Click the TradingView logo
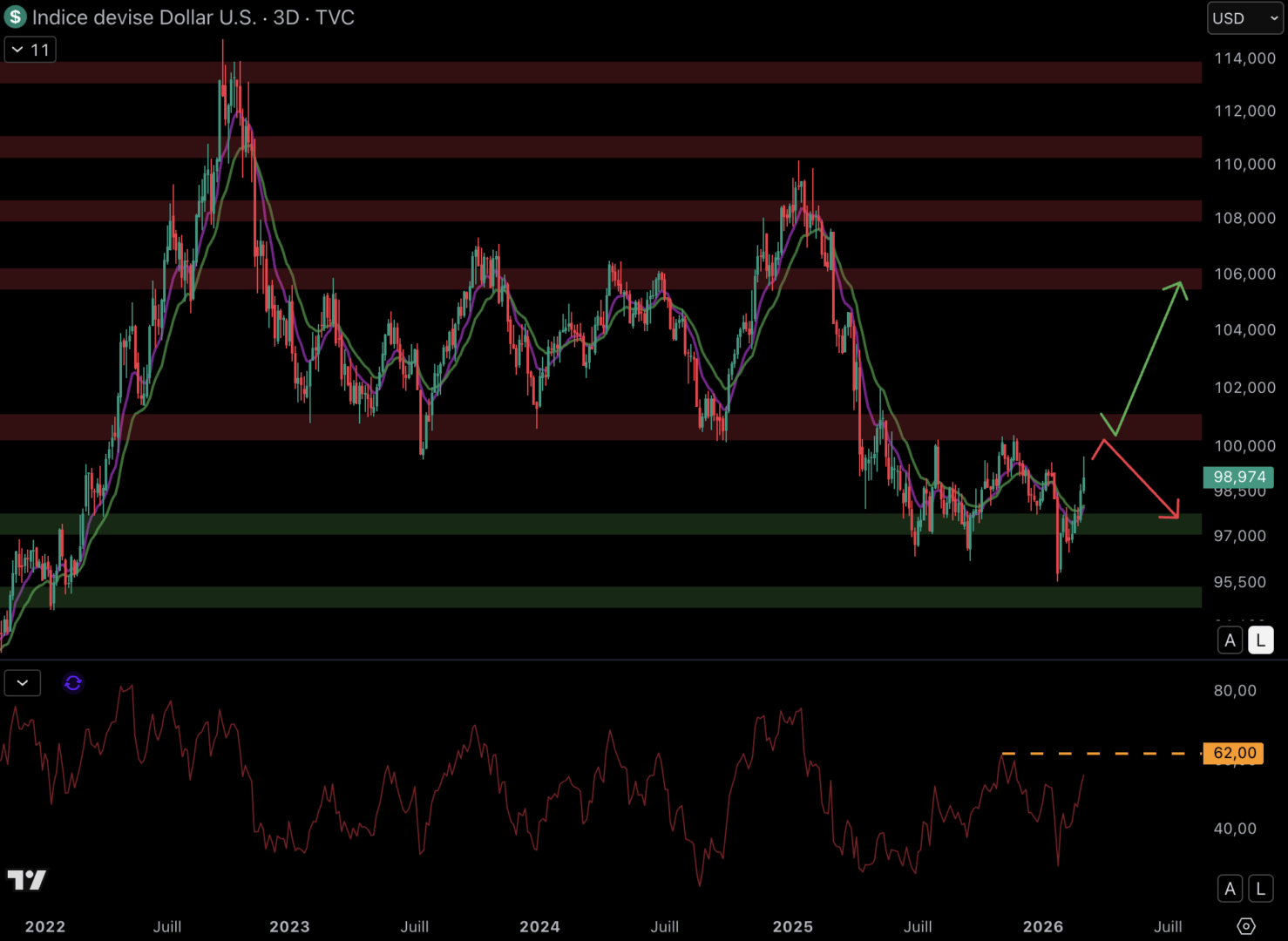Screen dimensions: 1288x941 click(x=27, y=880)
